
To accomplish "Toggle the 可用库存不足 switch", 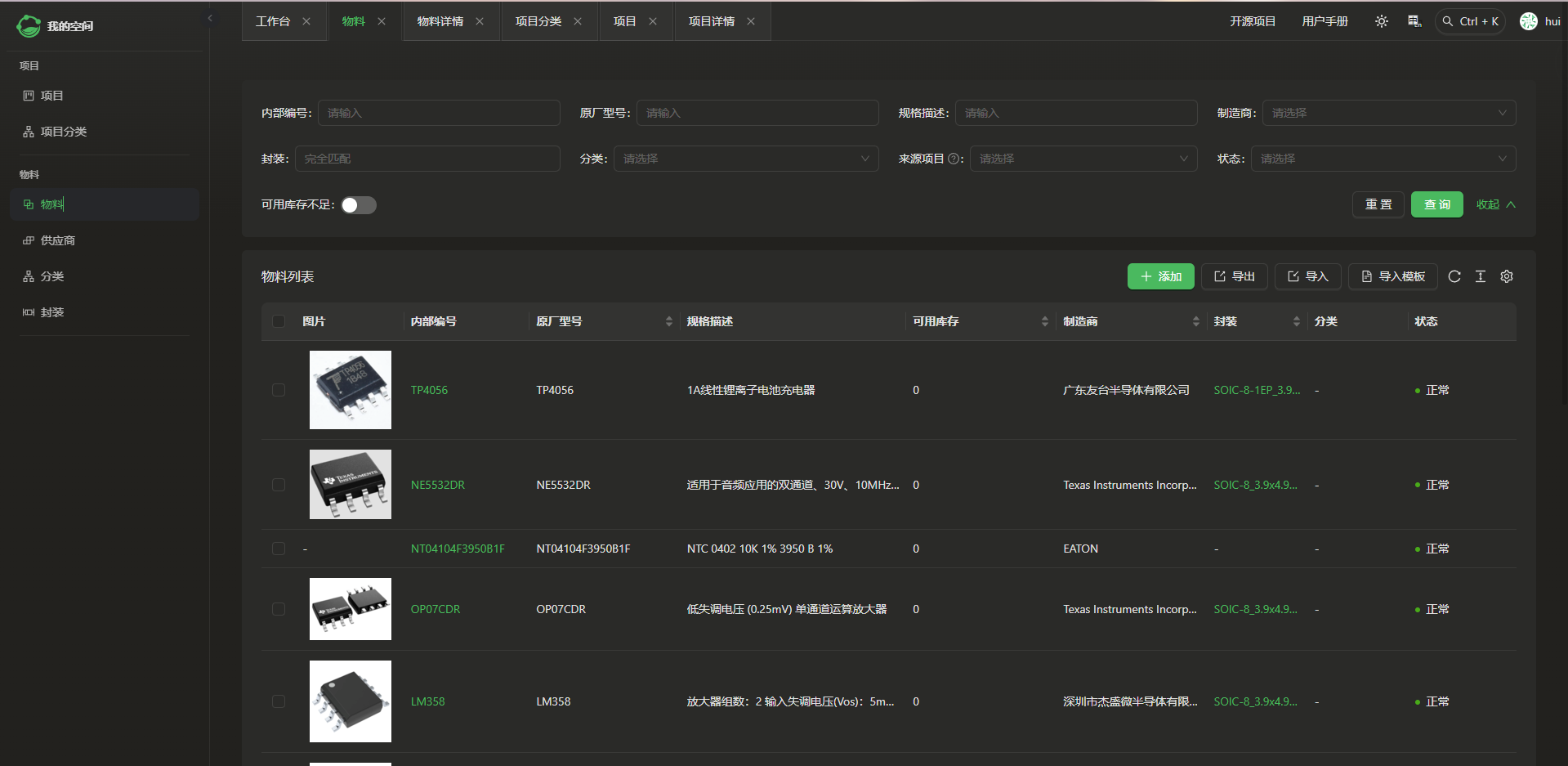I will pyautogui.click(x=359, y=205).
